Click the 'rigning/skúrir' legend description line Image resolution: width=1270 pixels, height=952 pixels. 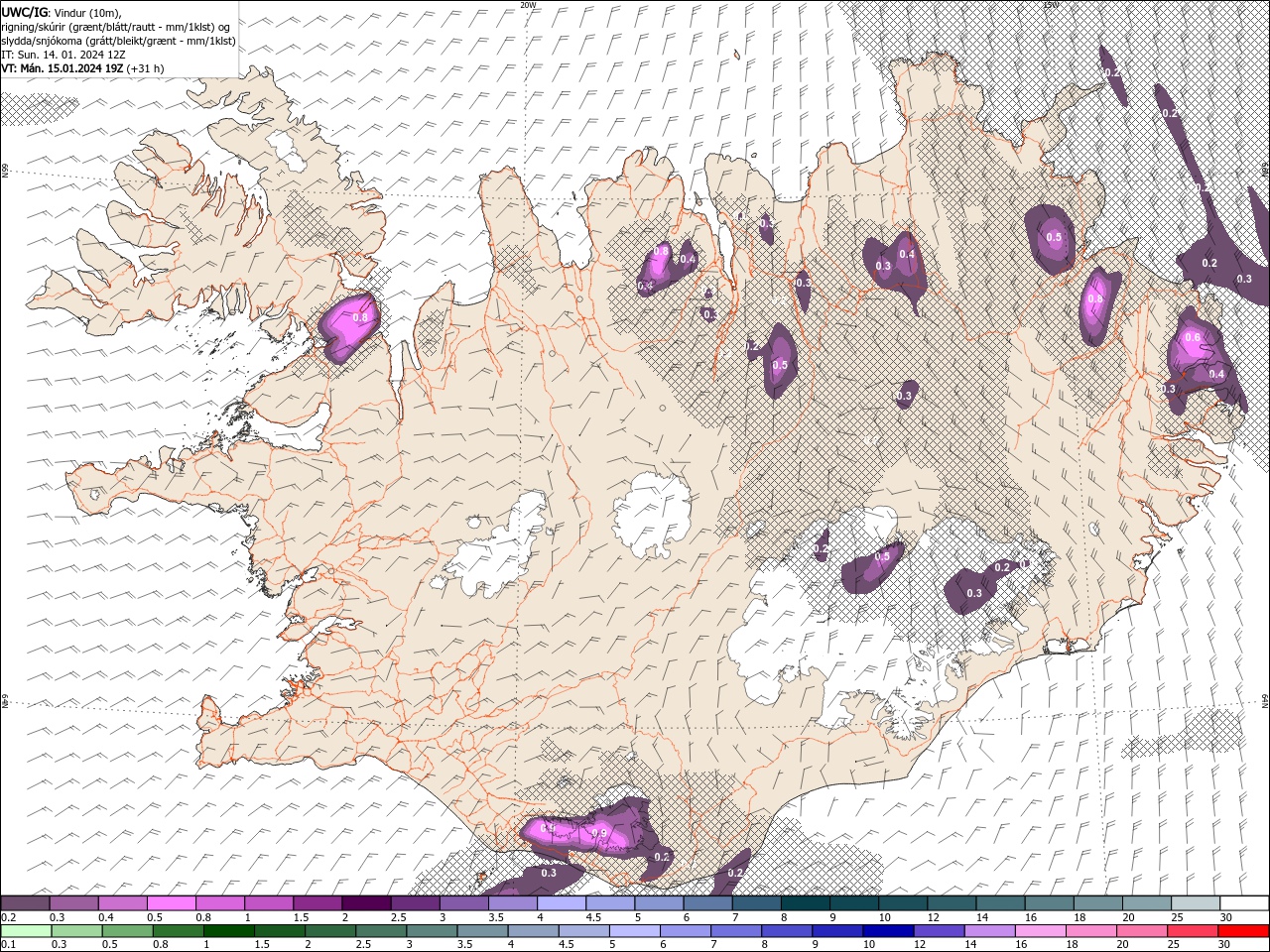pyautogui.click(x=115, y=27)
